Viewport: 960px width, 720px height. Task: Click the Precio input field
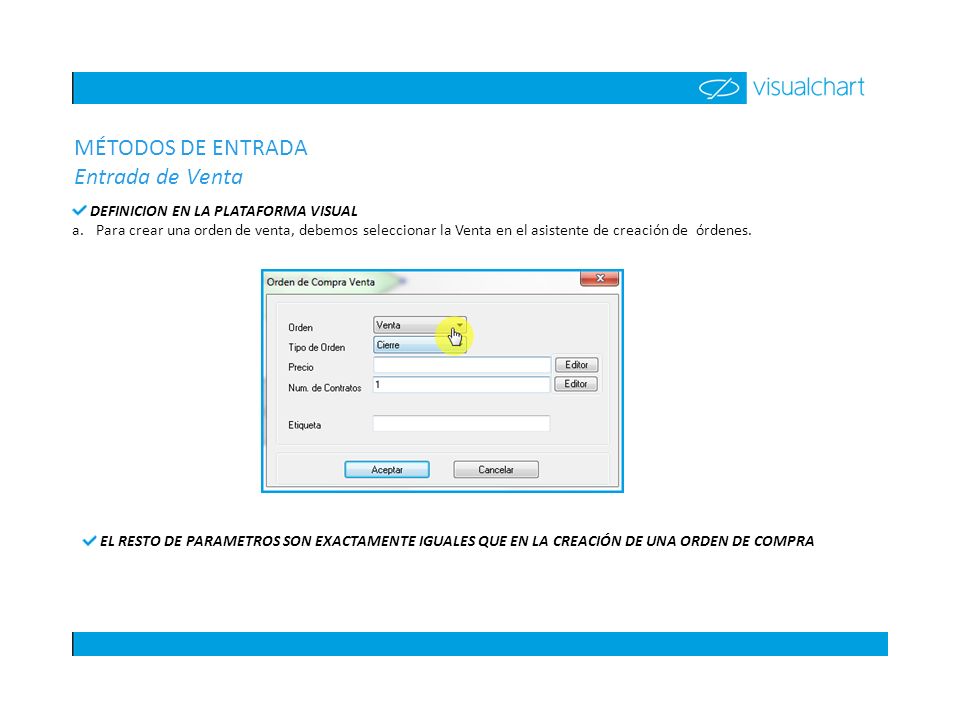462,366
